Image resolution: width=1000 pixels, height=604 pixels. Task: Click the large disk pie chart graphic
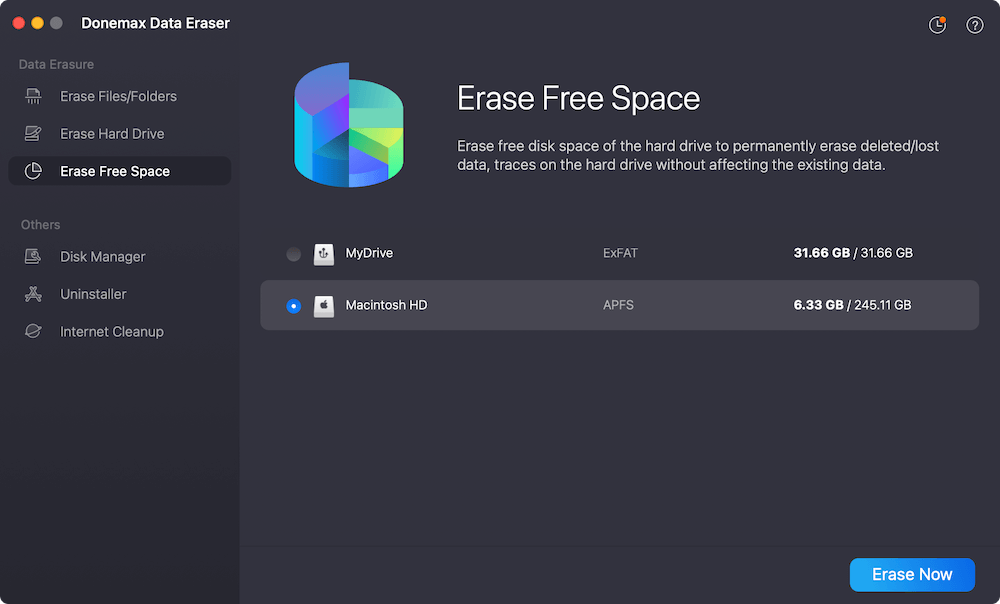click(348, 125)
